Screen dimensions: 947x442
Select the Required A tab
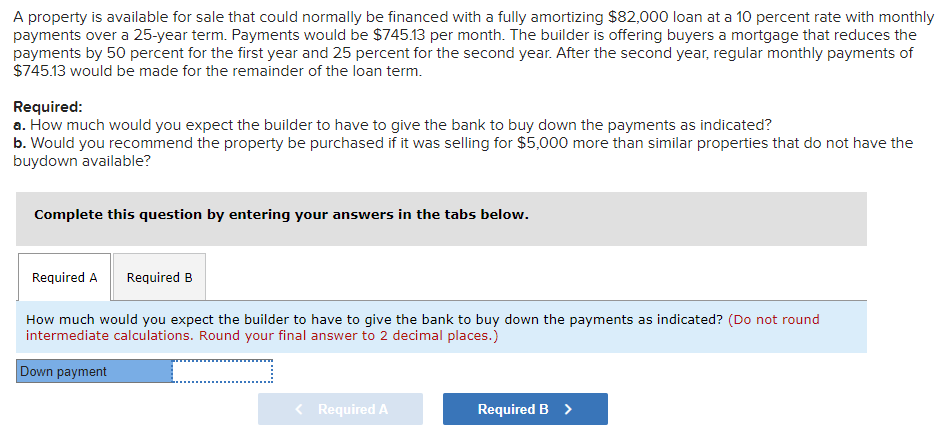pyautogui.click(x=65, y=277)
